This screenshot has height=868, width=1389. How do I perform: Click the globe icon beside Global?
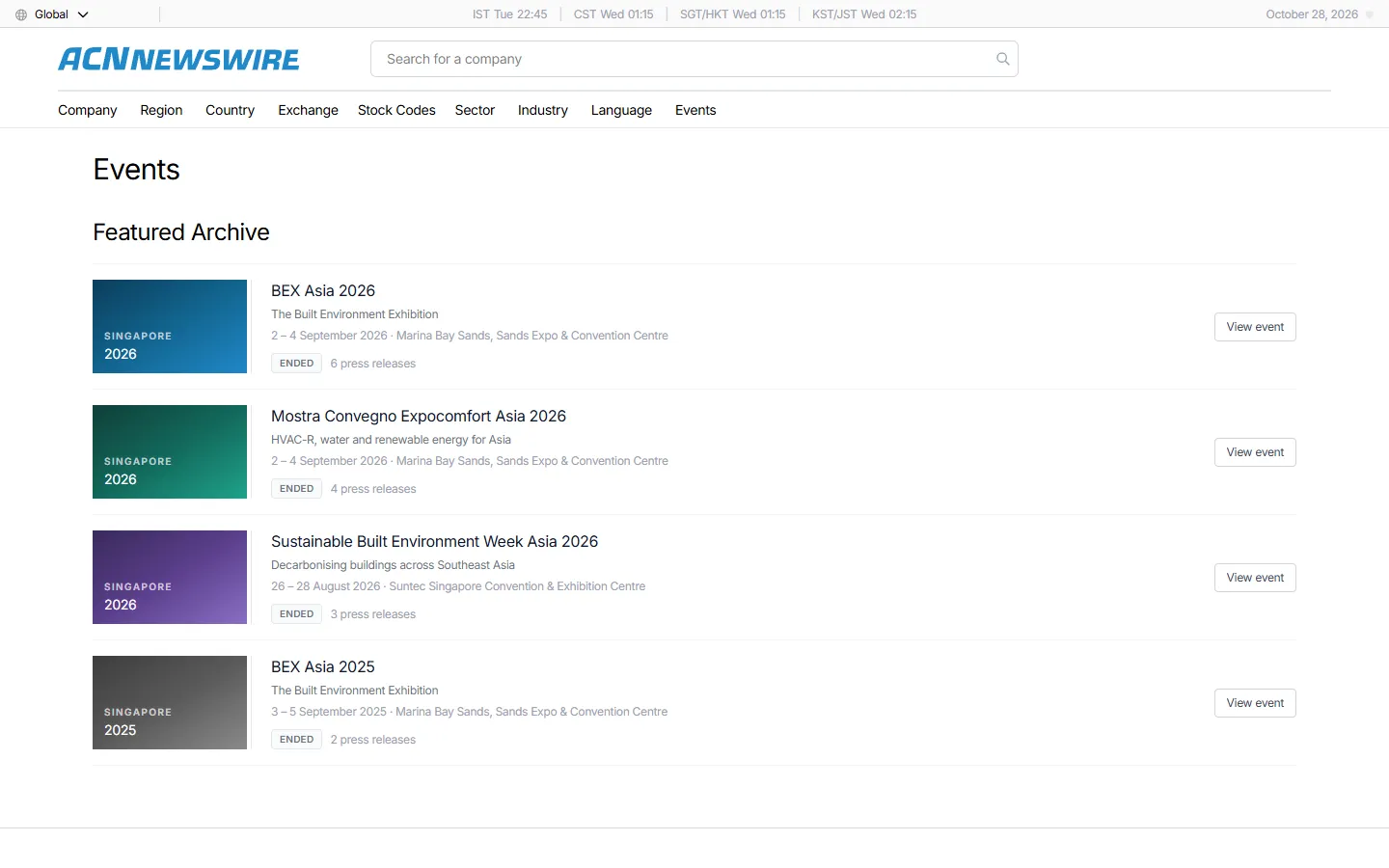click(x=21, y=14)
